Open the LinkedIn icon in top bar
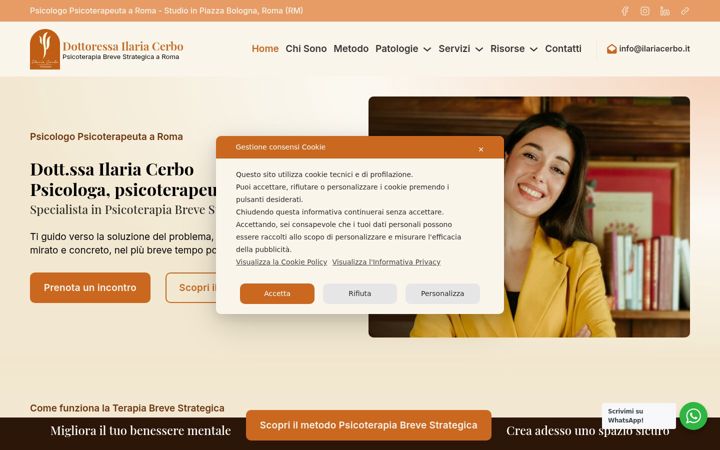720x450 pixels. click(x=664, y=11)
